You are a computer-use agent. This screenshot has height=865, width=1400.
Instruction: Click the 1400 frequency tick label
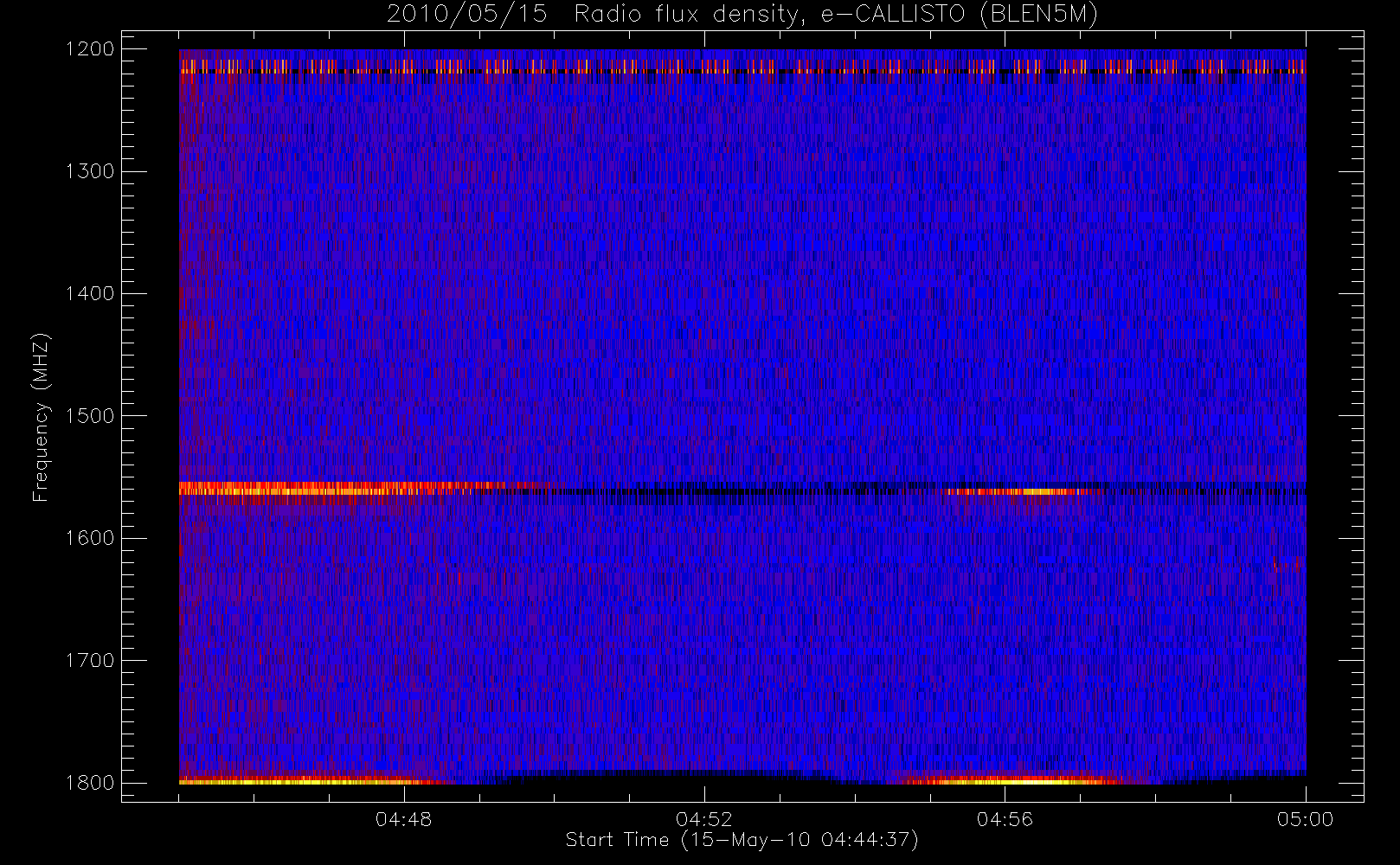90,294
